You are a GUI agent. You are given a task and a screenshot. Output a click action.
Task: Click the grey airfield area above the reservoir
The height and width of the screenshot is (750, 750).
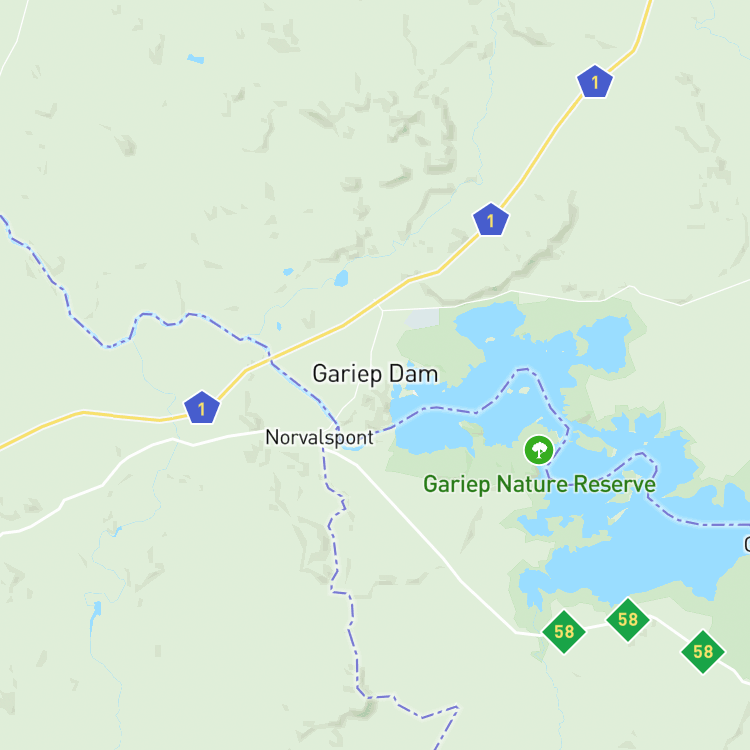422,319
